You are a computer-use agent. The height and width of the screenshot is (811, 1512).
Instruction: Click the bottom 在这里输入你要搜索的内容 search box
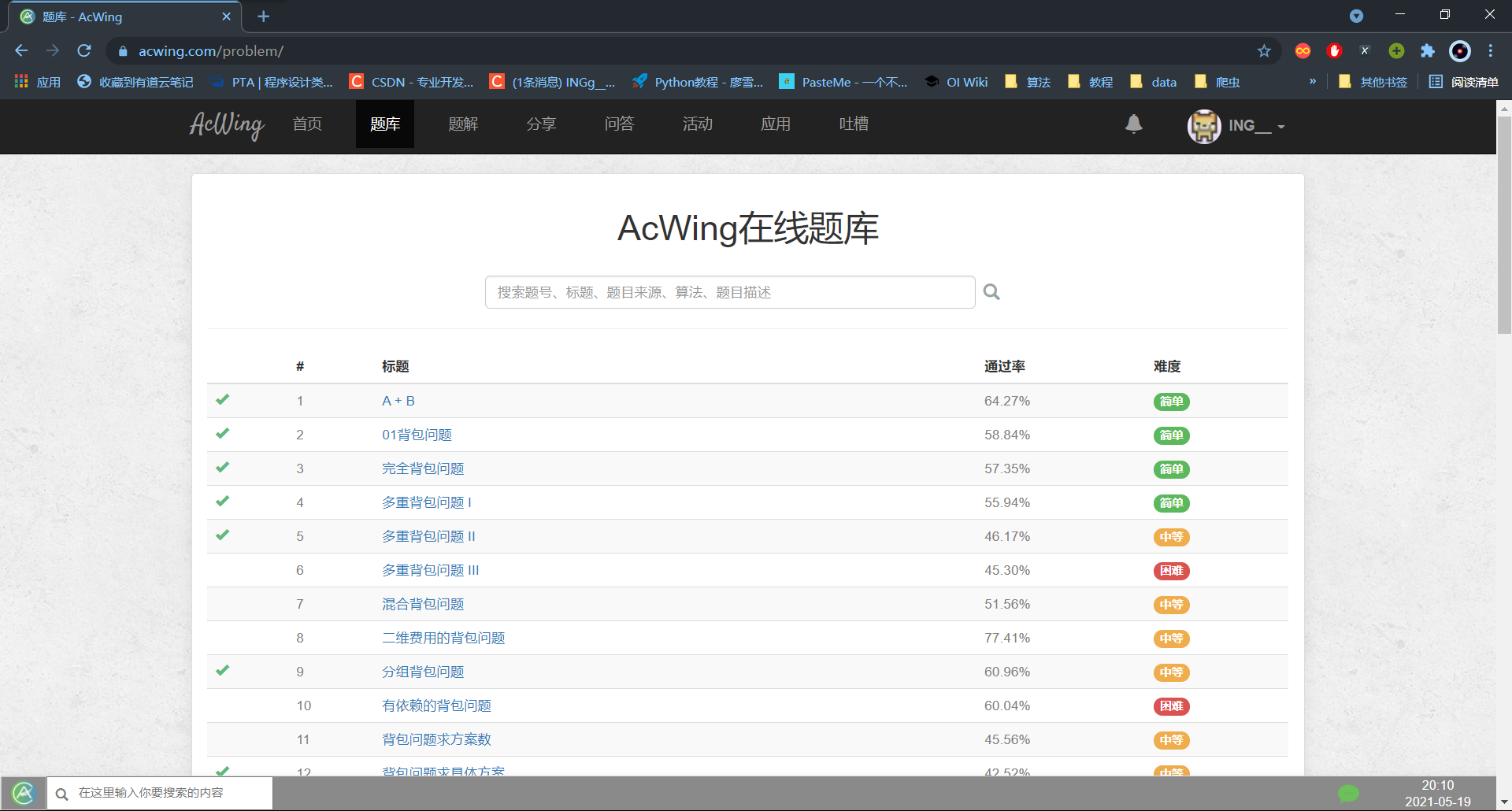[160, 793]
